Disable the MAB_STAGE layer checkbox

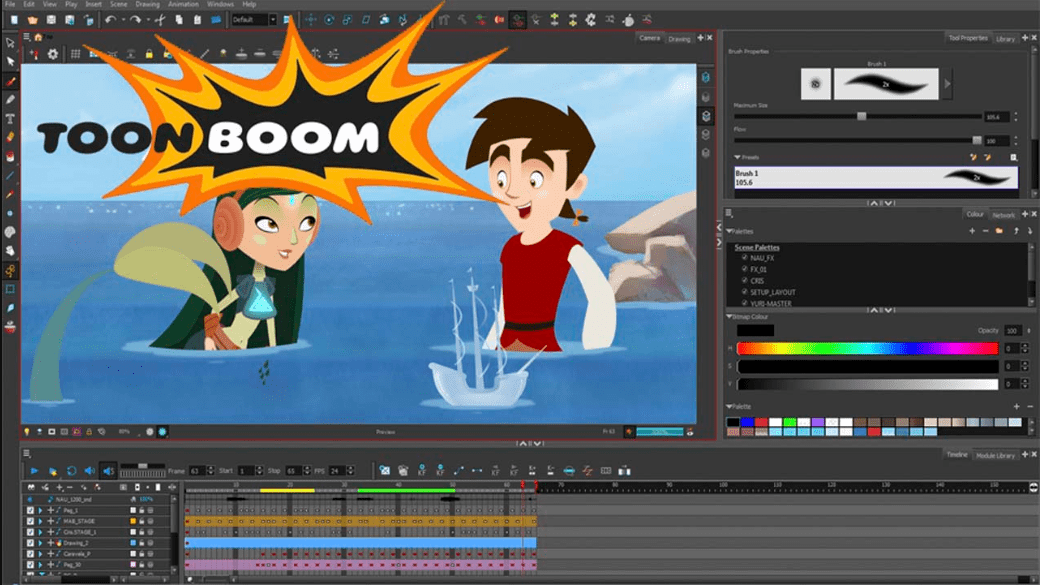point(30,521)
